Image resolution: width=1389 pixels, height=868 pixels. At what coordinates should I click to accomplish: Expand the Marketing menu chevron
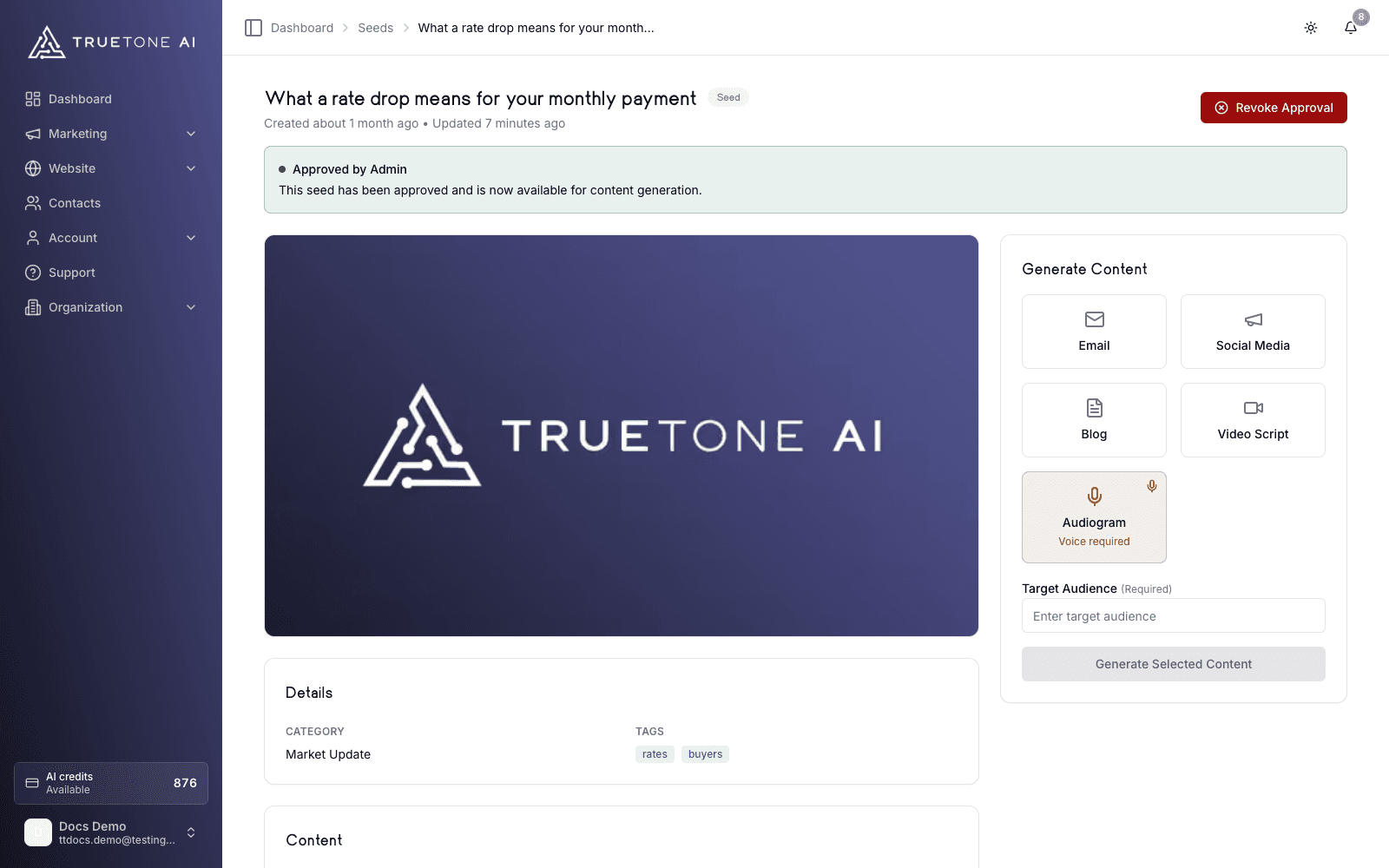pyautogui.click(x=191, y=134)
